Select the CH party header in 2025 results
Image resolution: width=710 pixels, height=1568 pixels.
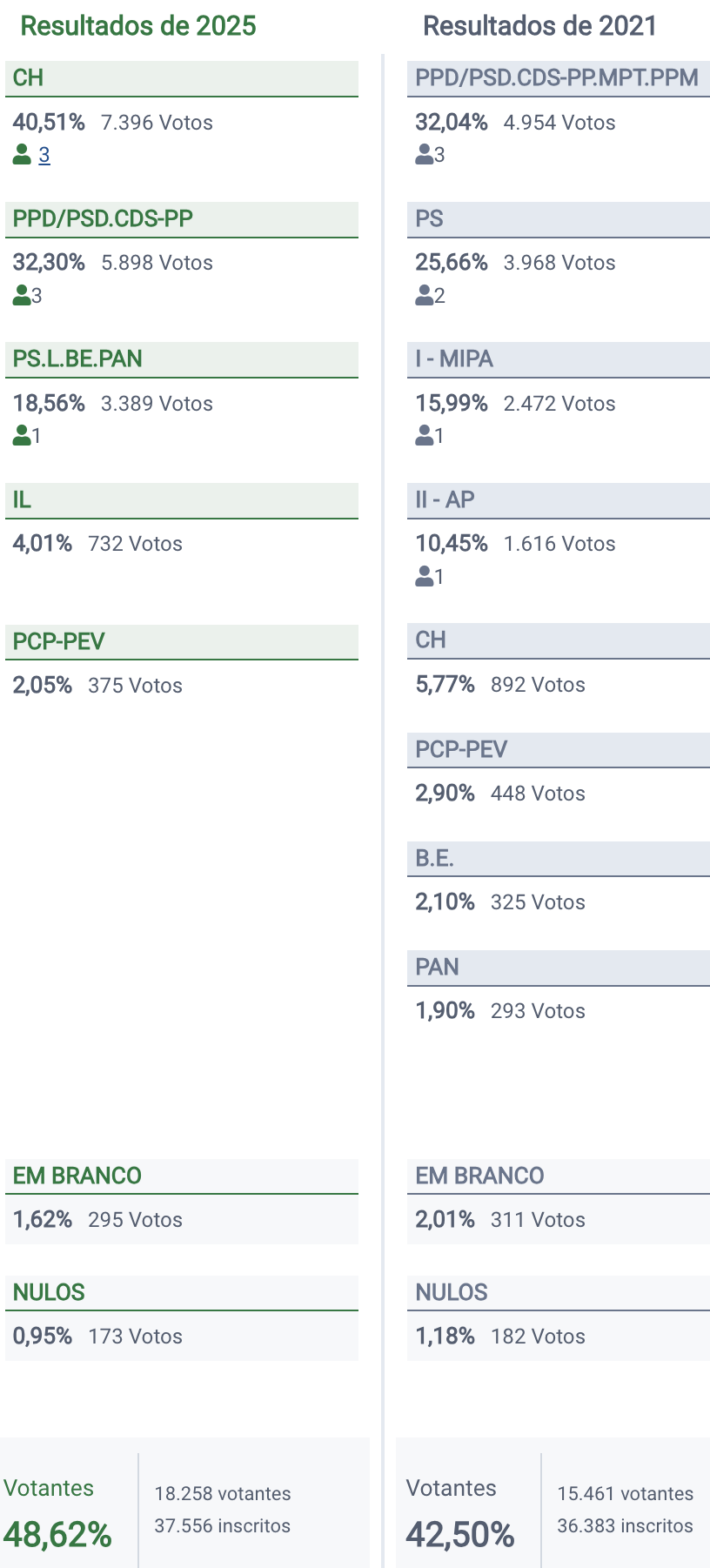click(x=182, y=78)
